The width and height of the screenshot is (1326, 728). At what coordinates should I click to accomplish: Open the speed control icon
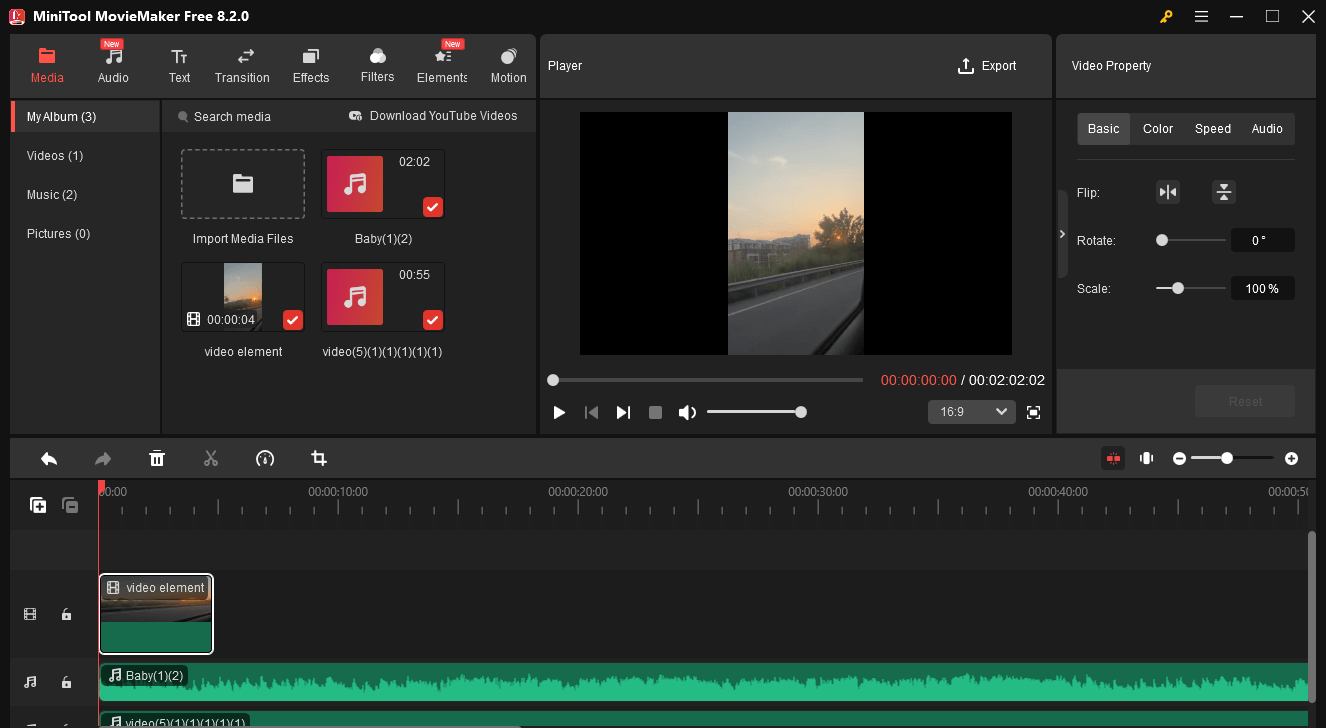click(x=265, y=458)
